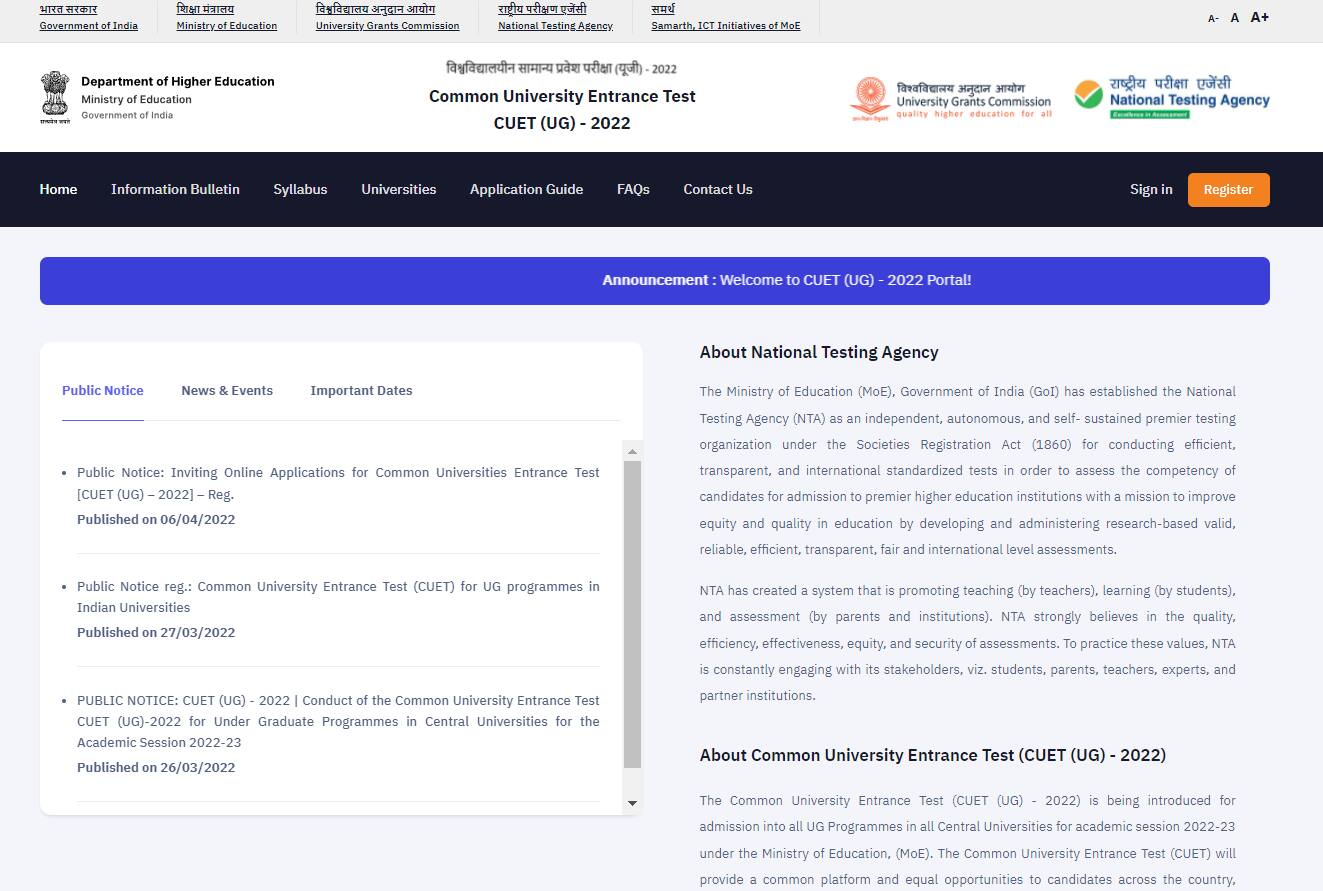Click 'Published on 27/03/2022' date text
This screenshot has width=1323, height=891.
[x=156, y=632]
